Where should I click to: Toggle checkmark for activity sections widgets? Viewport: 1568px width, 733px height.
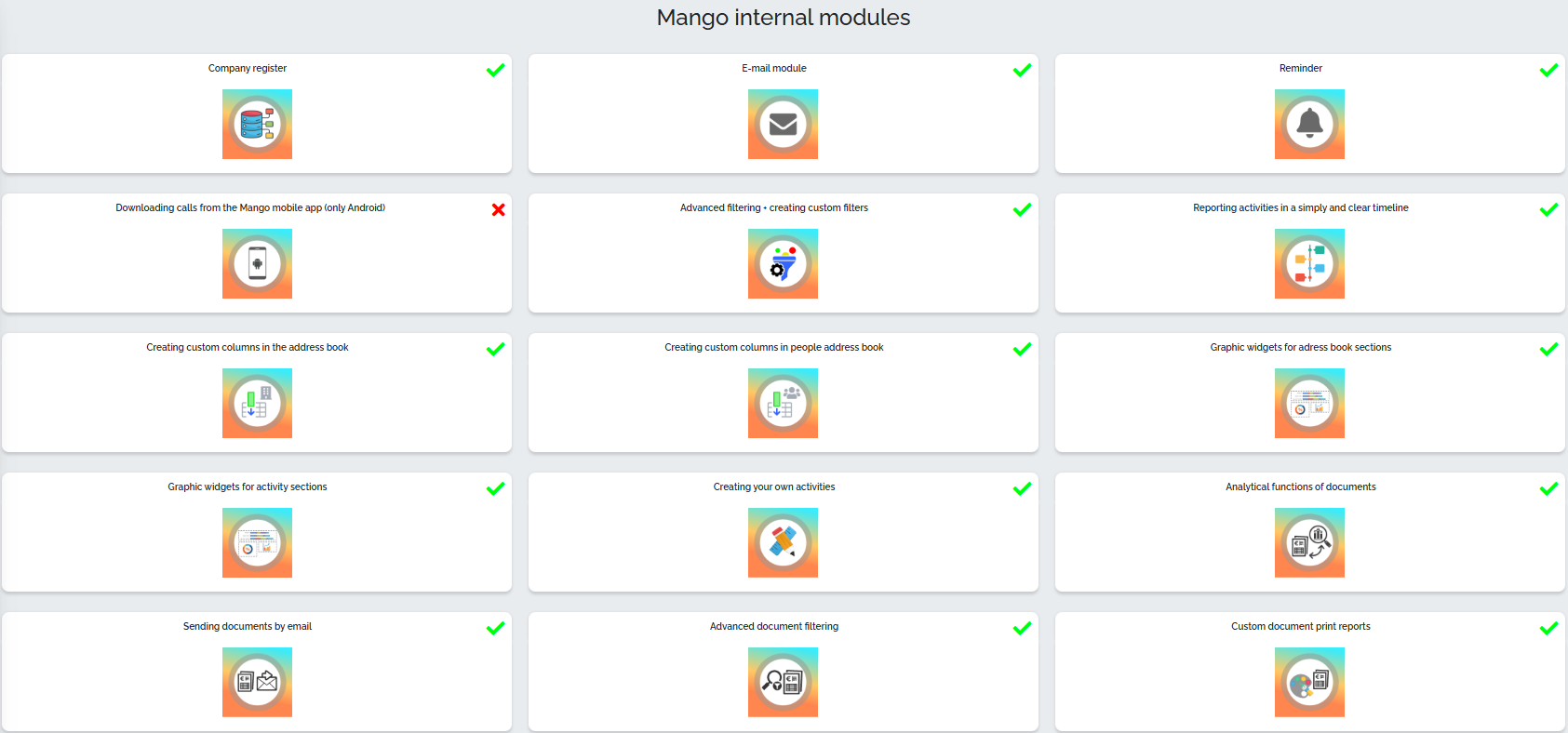click(495, 488)
